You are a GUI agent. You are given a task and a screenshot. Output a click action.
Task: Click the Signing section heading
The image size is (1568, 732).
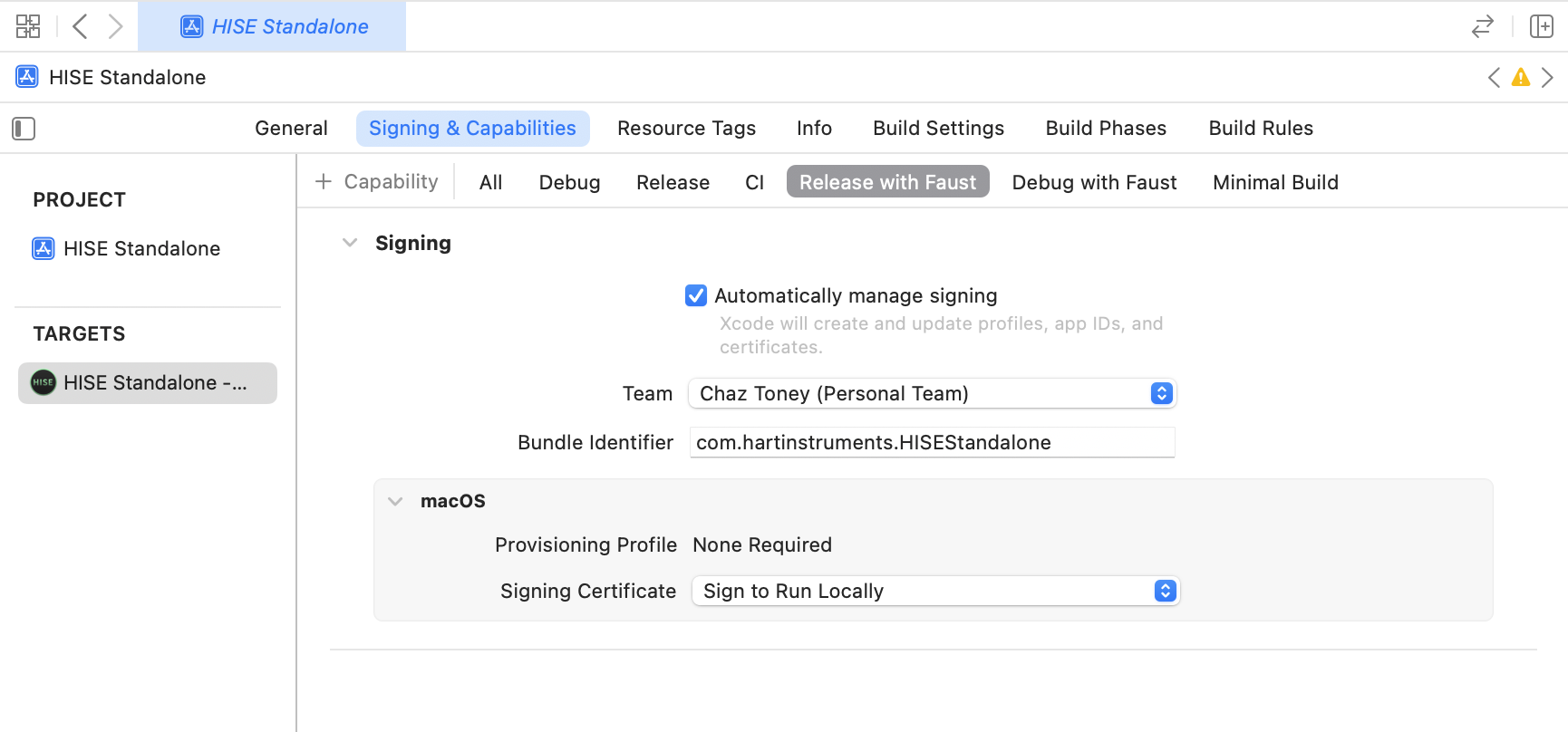(x=413, y=243)
